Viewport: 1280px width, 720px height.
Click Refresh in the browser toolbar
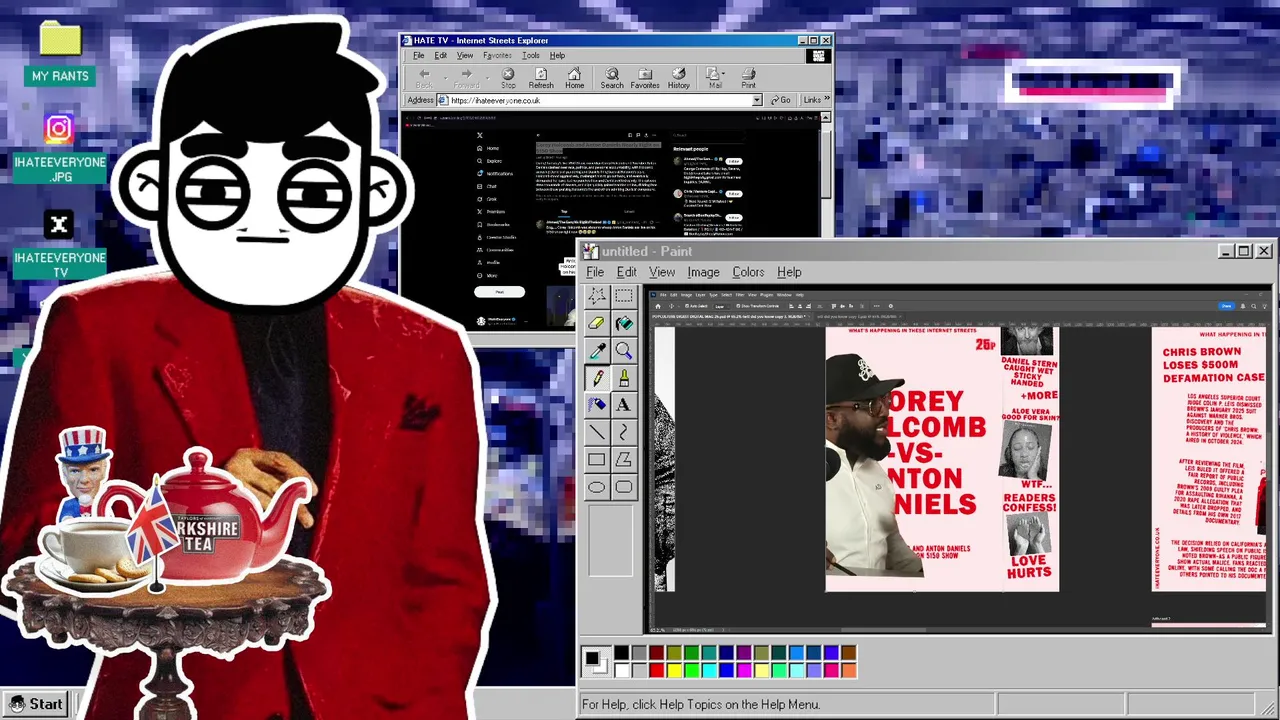(541, 78)
